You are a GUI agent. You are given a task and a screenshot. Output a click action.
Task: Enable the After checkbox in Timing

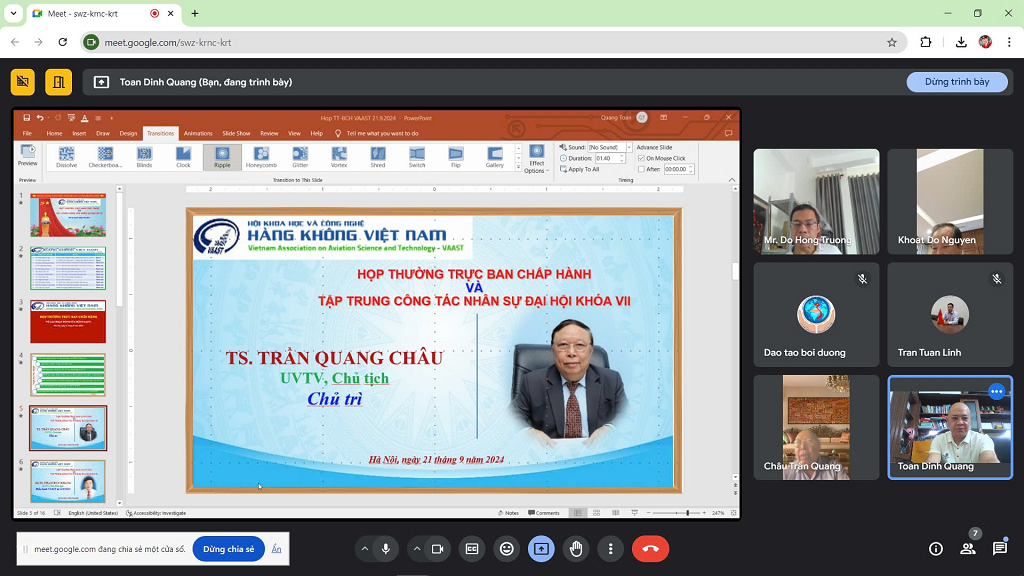(642, 169)
